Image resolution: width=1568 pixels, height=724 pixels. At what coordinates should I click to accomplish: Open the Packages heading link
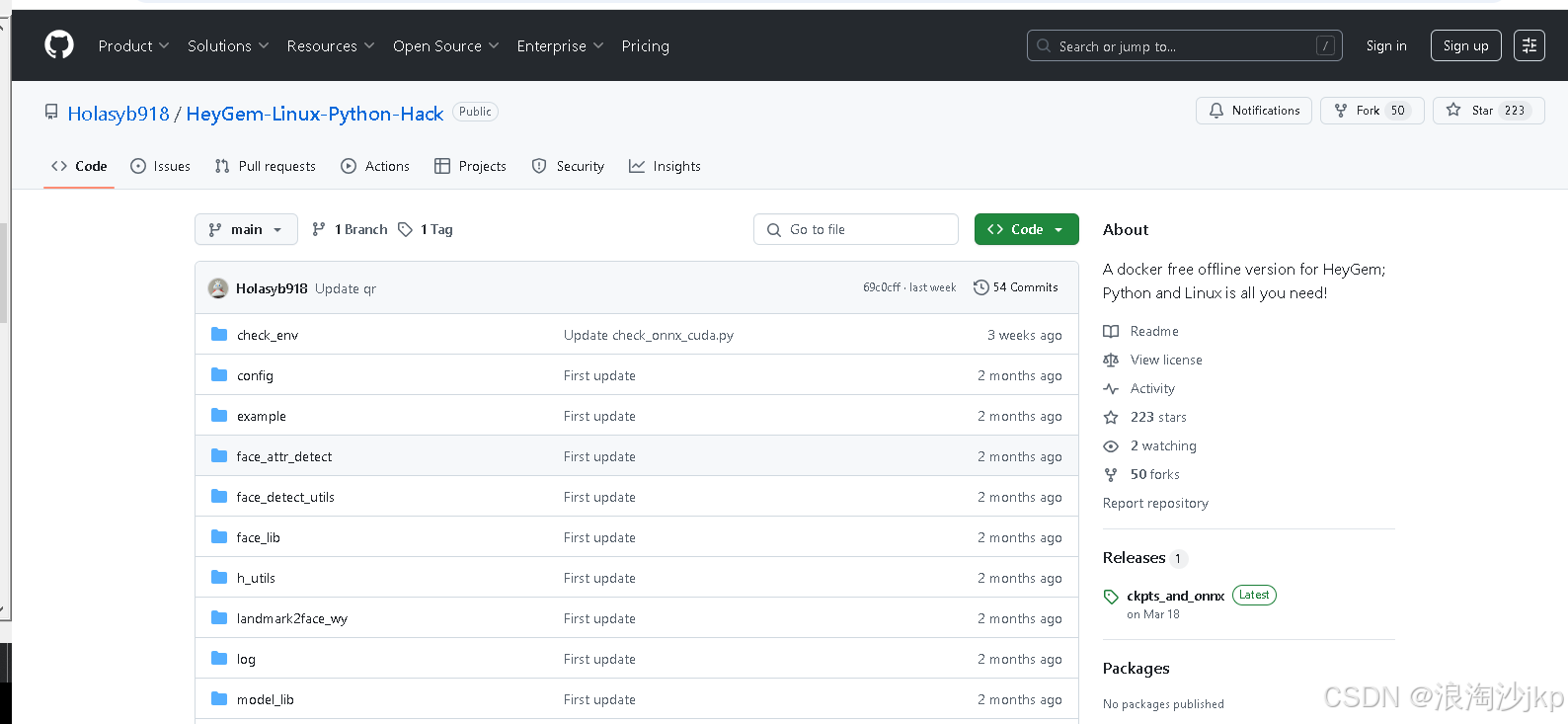[1136, 669]
